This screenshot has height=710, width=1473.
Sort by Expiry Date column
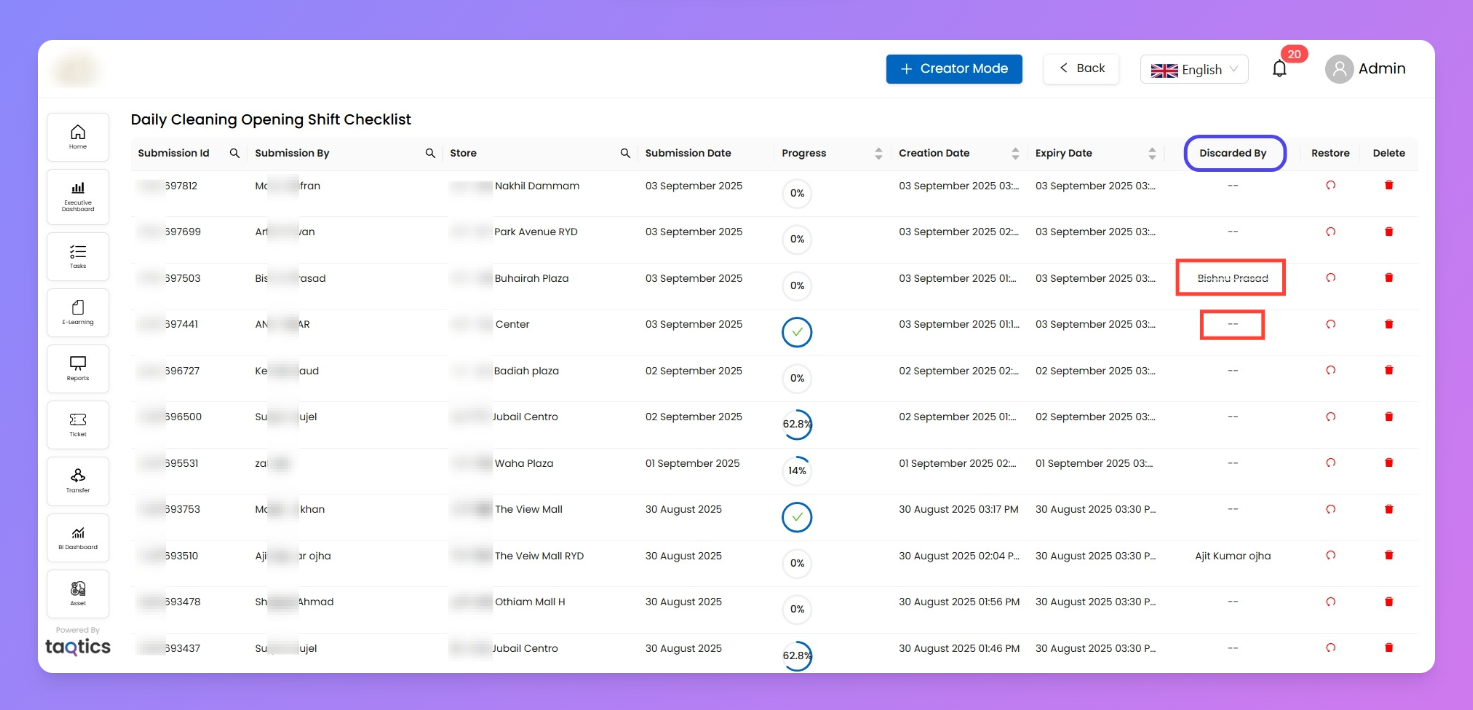[1152, 153]
